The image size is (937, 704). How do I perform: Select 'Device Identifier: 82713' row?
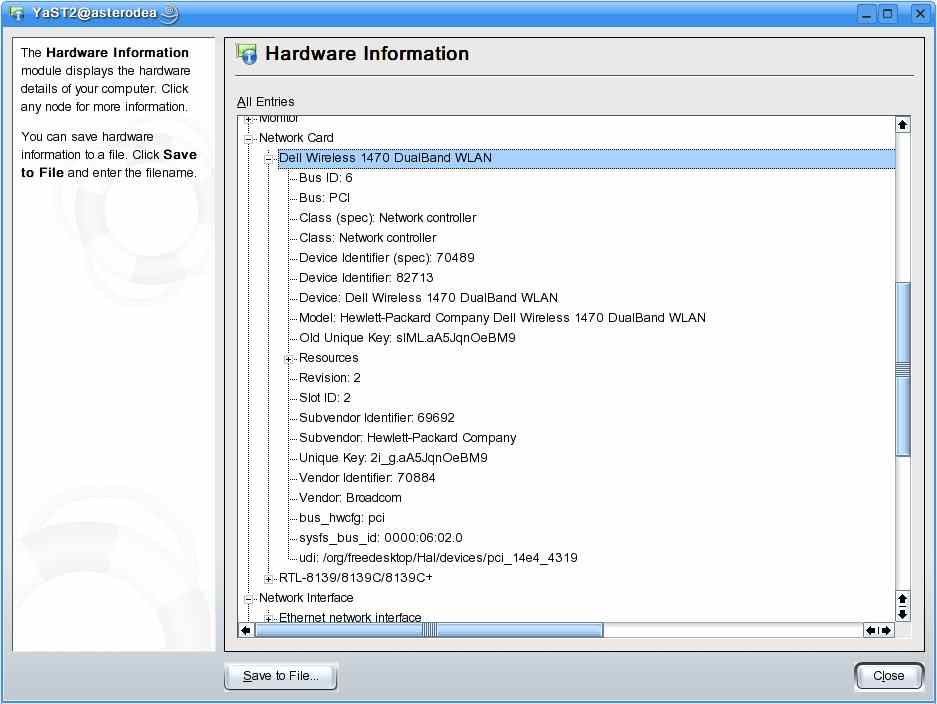[366, 278]
